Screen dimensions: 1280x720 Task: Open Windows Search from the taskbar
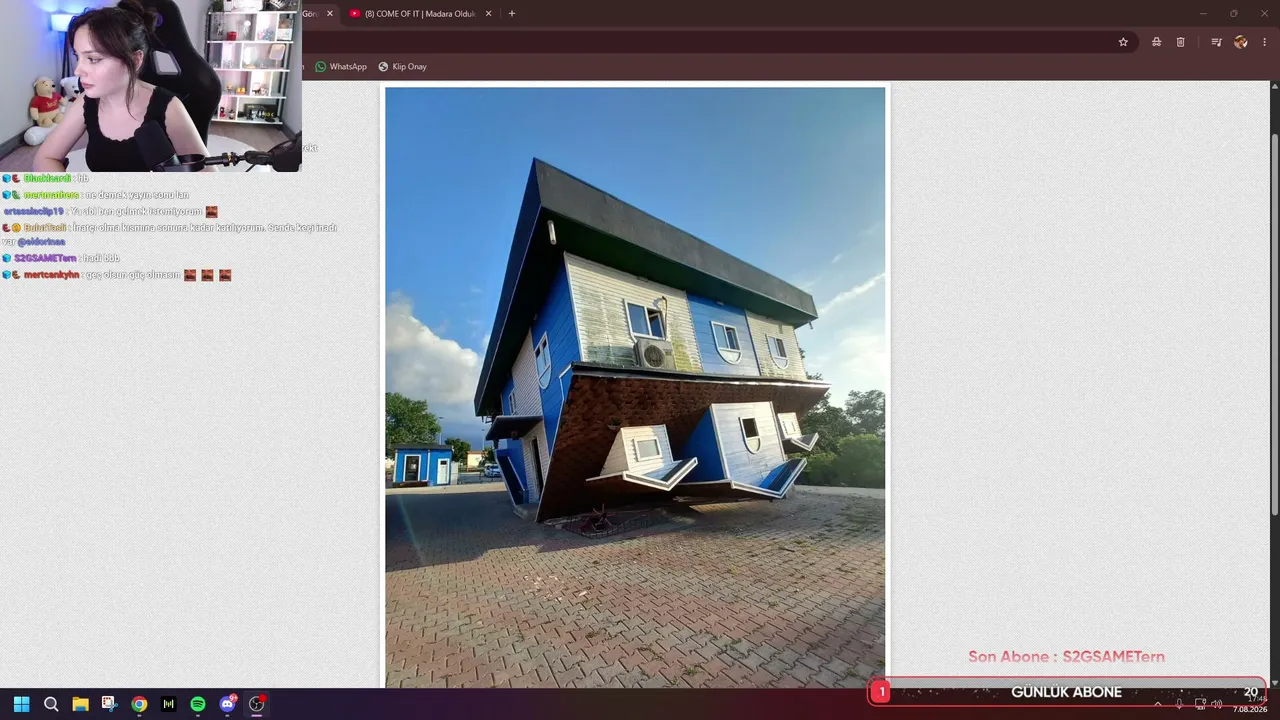tap(51, 704)
